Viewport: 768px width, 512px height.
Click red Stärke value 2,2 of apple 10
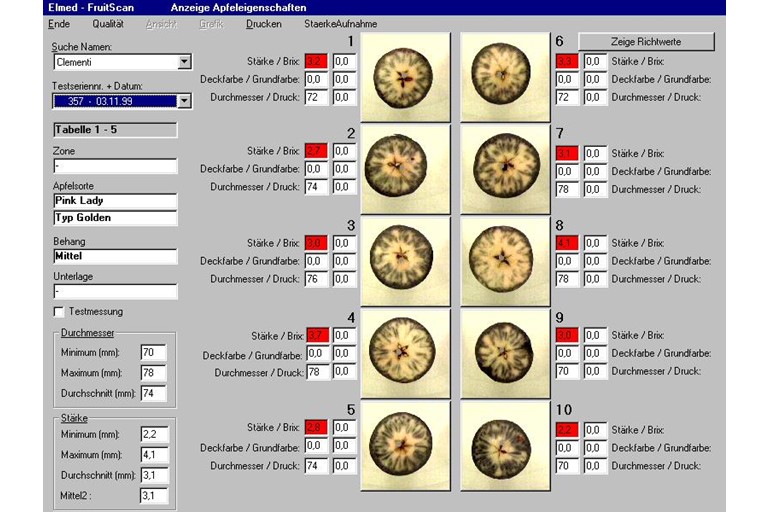point(567,430)
